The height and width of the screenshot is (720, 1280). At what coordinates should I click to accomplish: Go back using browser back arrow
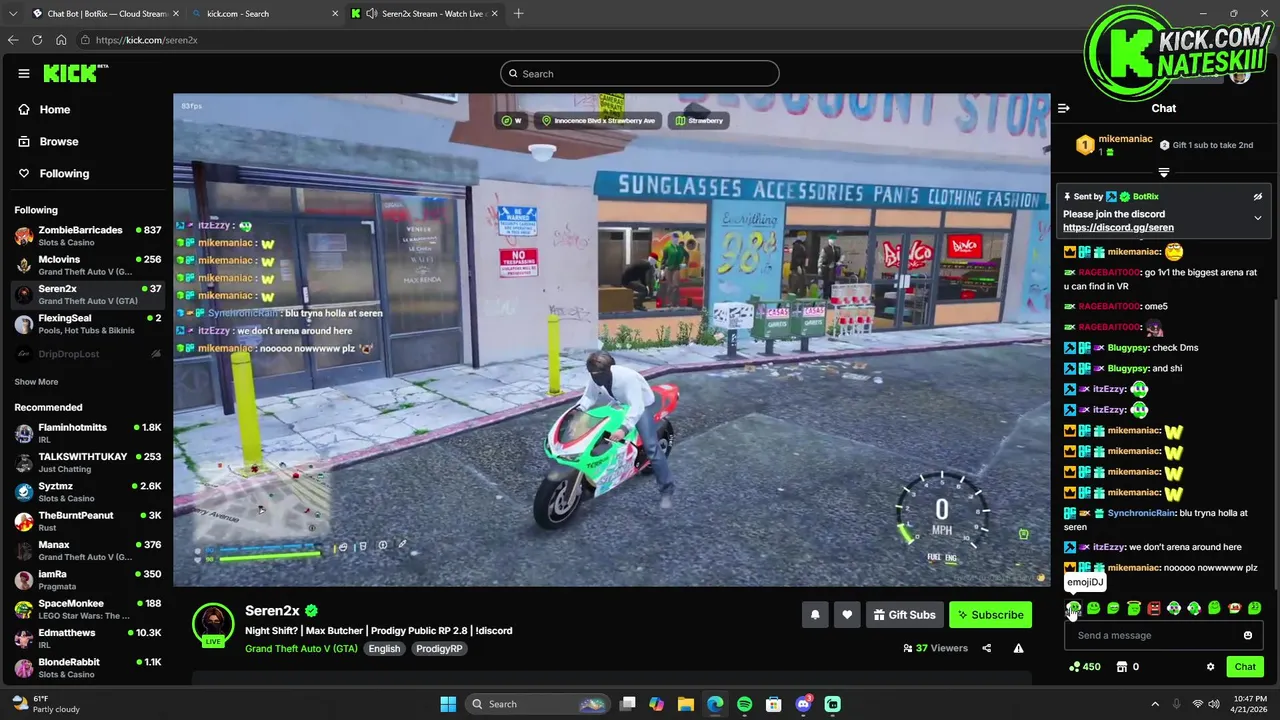pyautogui.click(x=13, y=40)
